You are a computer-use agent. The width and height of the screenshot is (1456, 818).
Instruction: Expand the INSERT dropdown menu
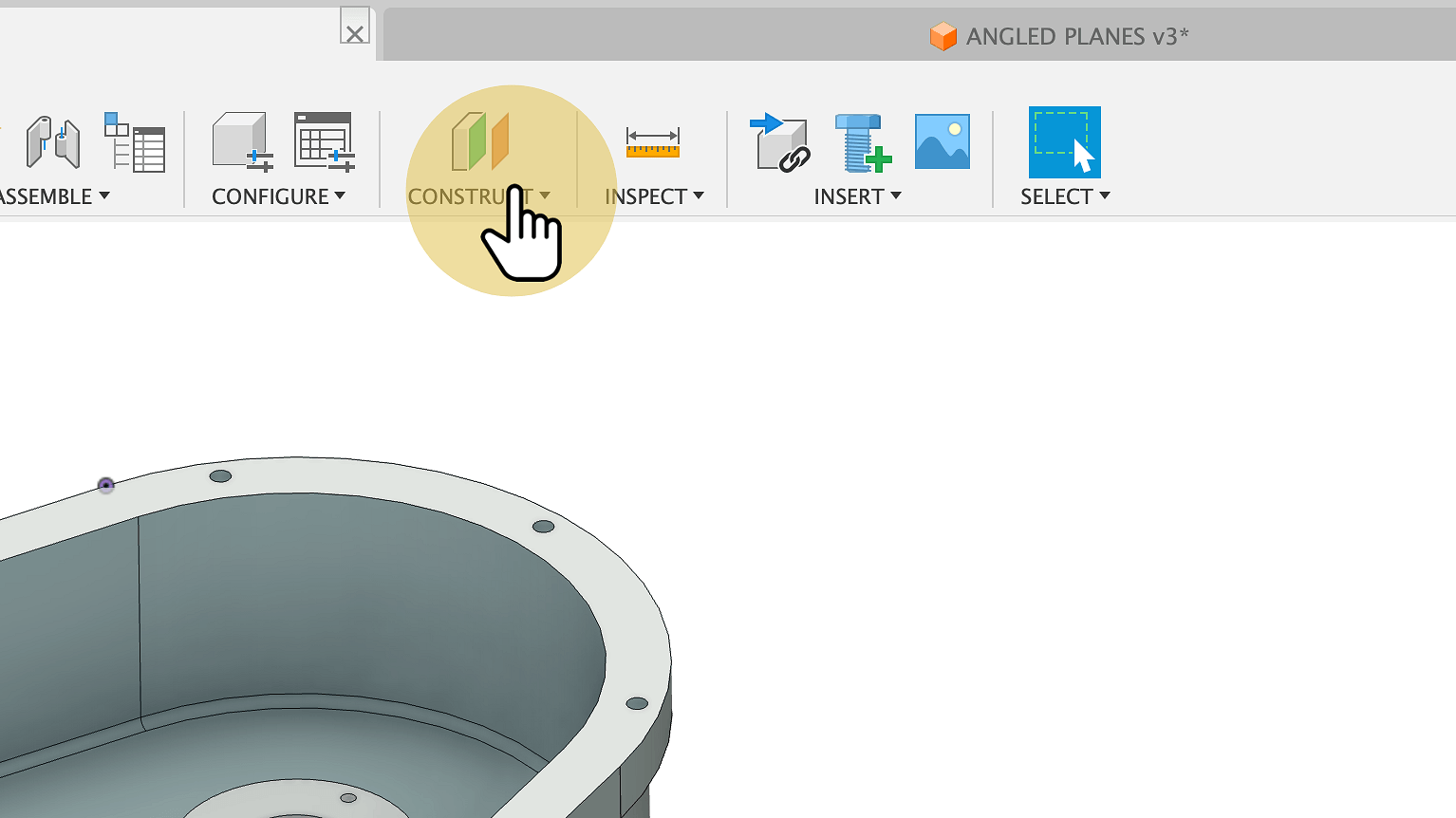pyautogui.click(x=858, y=196)
